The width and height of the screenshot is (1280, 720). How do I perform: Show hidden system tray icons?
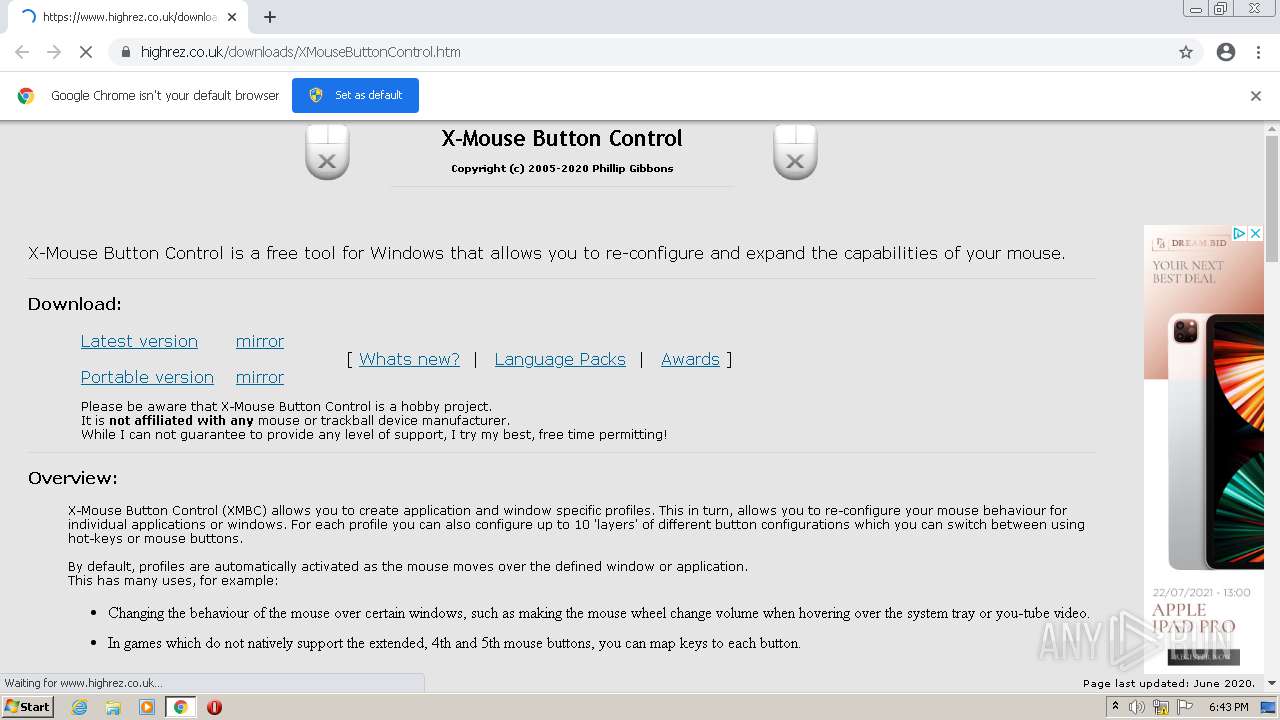coord(1115,707)
